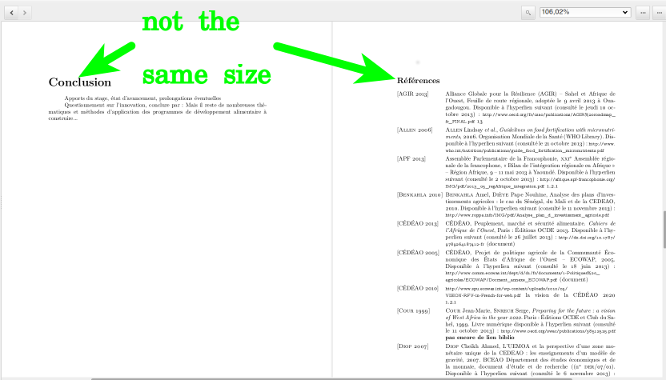Click the [CÉDÉAO 2013] reference label

(418, 223)
